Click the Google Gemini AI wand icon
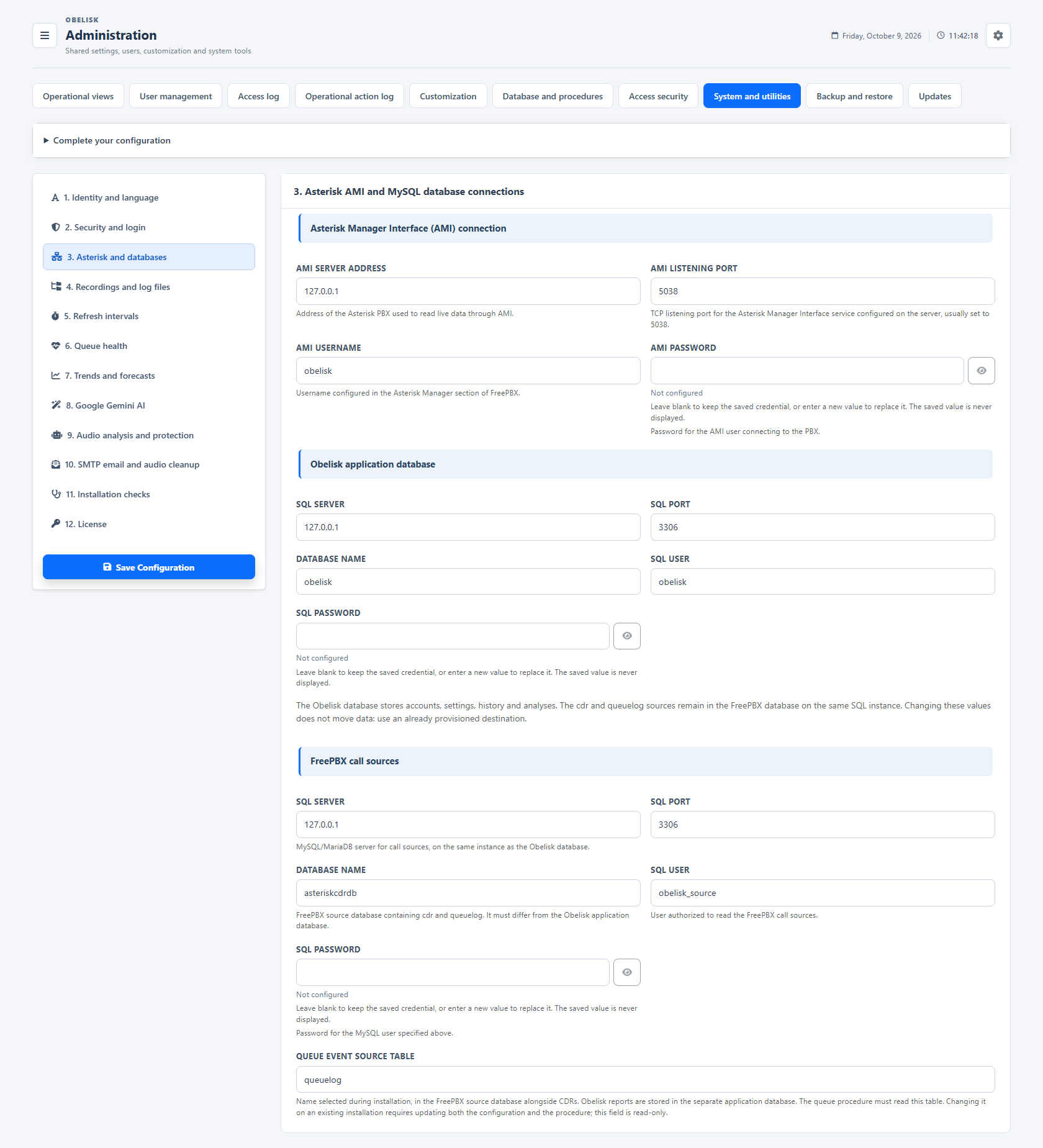The height and width of the screenshot is (1148, 1043). [56, 405]
